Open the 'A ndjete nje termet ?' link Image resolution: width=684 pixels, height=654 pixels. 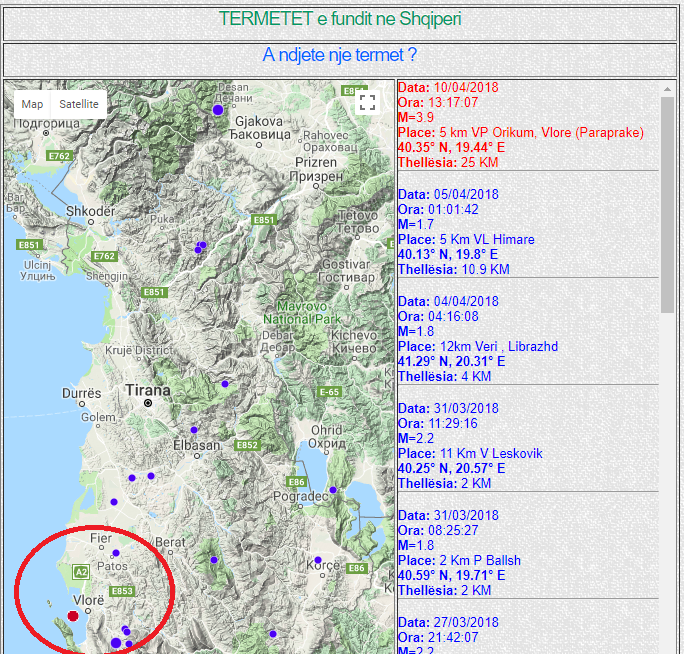[x=339, y=55]
